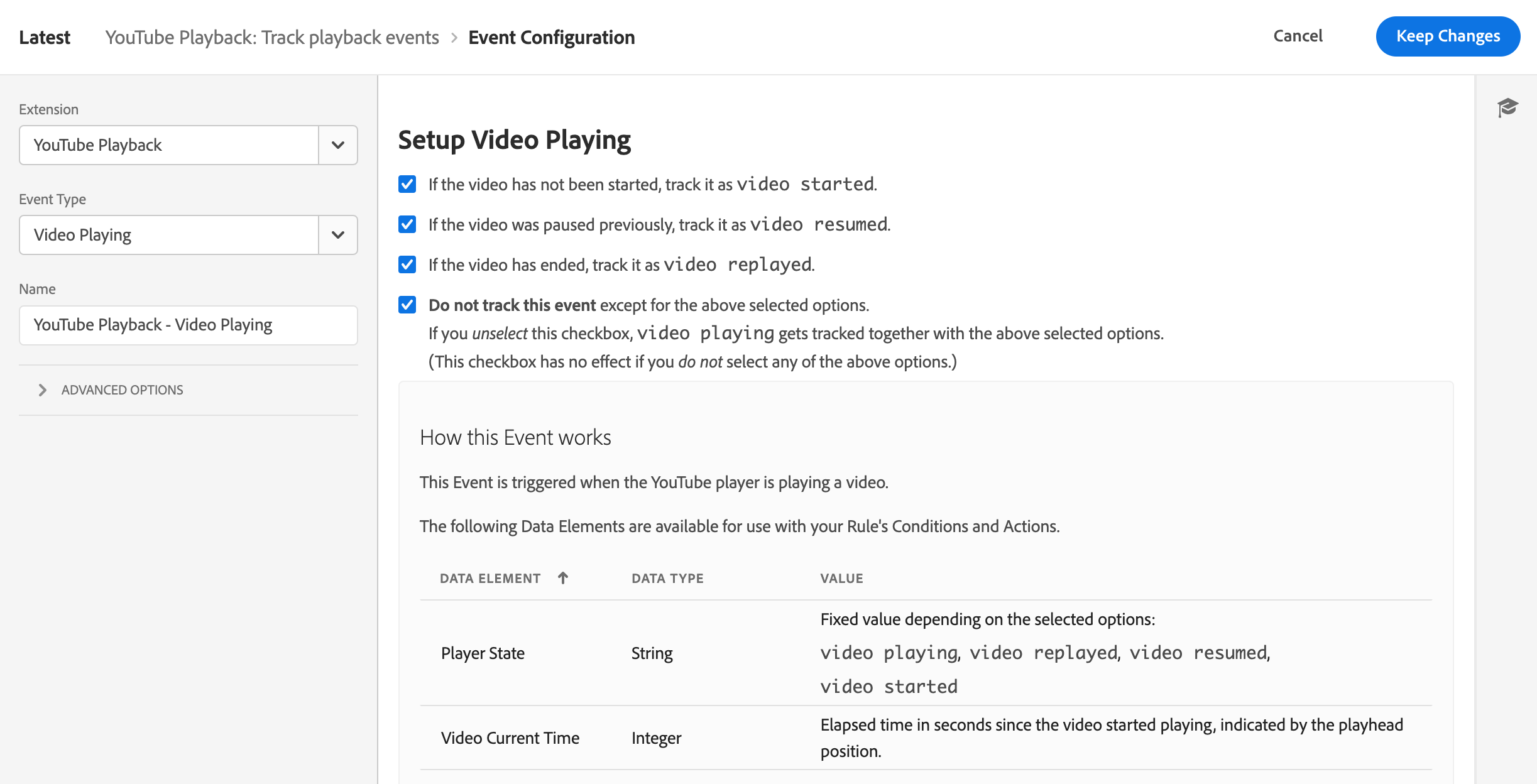The height and width of the screenshot is (784, 1537).
Task: Click the 'YouTube Playback - Video Playing' name input field
Action: pos(188,324)
